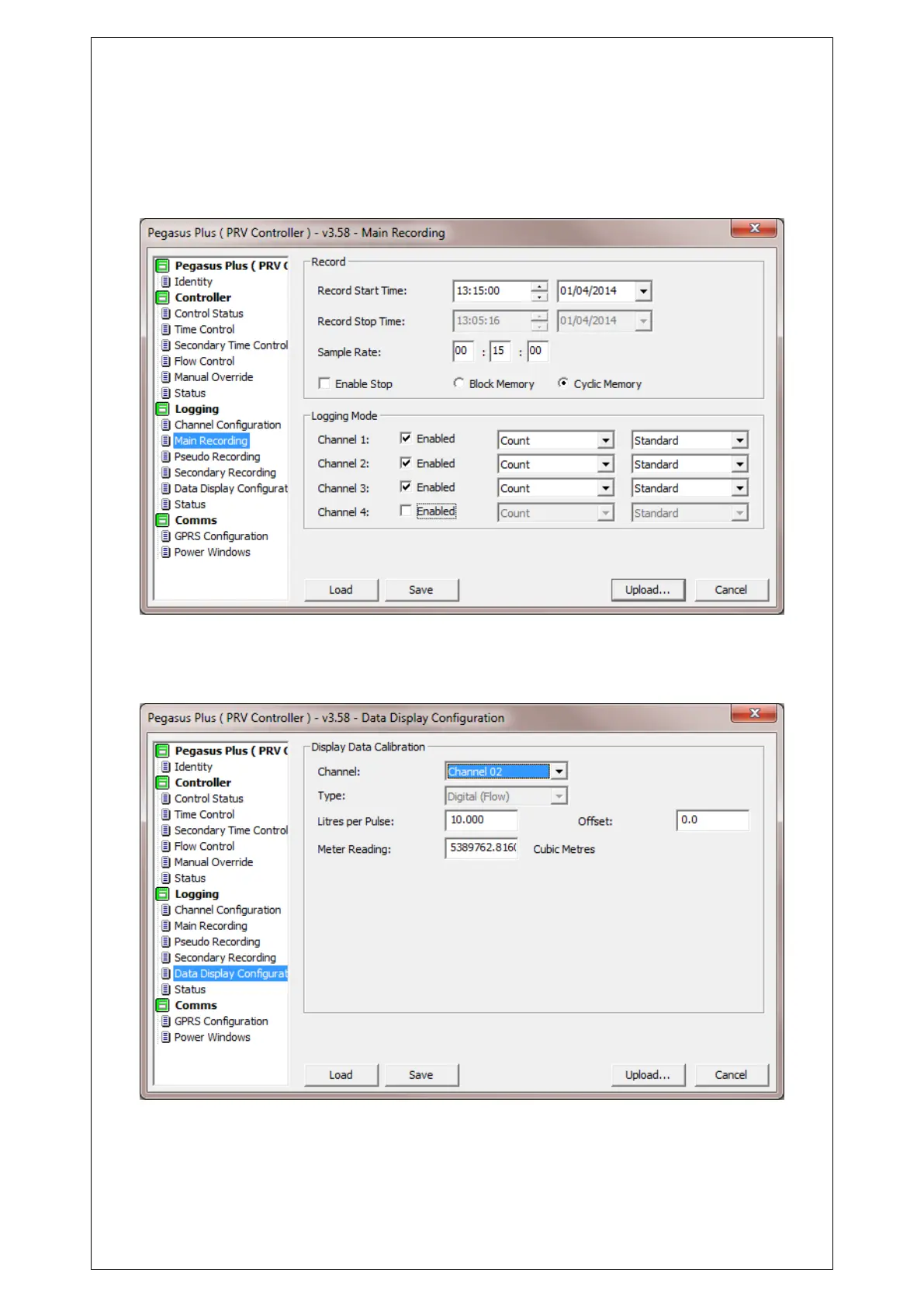The height and width of the screenshot is (1307, 924).
Task: Open Channel 1 Count mode dropdown
Action: point(606,441)
